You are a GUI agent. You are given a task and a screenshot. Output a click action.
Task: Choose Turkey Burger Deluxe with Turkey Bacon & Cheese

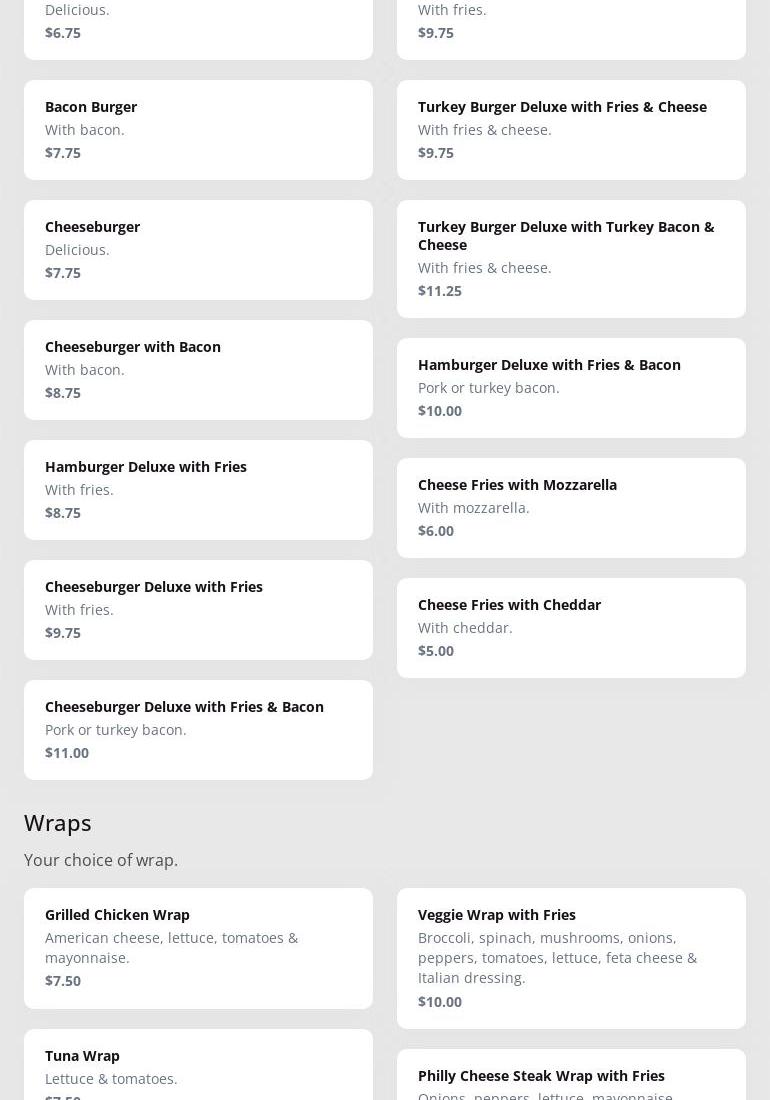[x=571, y=259]
